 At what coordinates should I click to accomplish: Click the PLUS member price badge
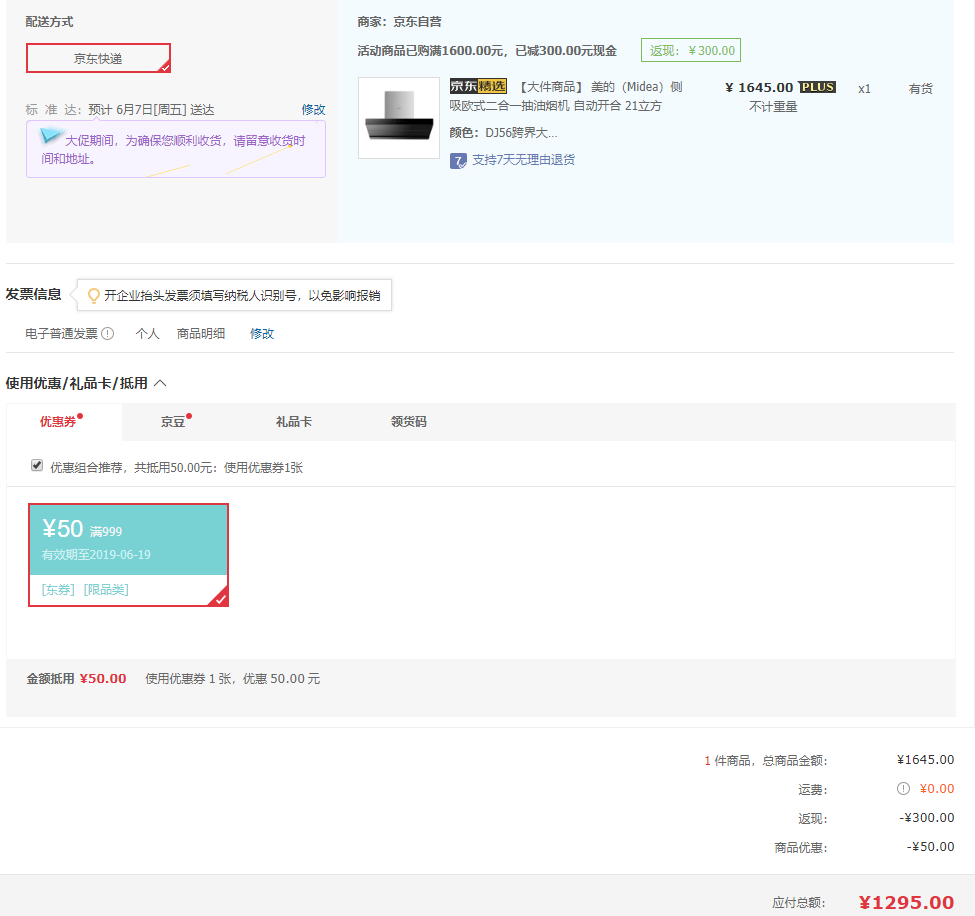click(817, 87)
